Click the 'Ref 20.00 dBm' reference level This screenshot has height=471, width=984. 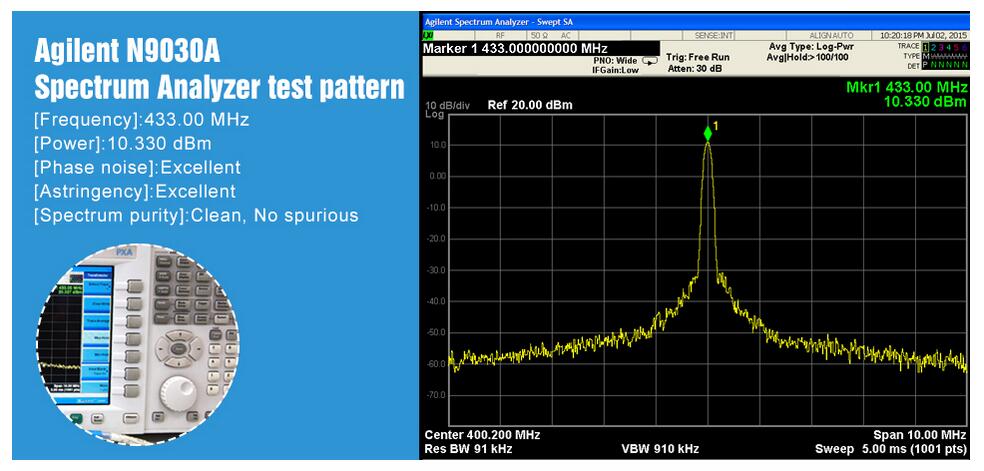point(530,105)
